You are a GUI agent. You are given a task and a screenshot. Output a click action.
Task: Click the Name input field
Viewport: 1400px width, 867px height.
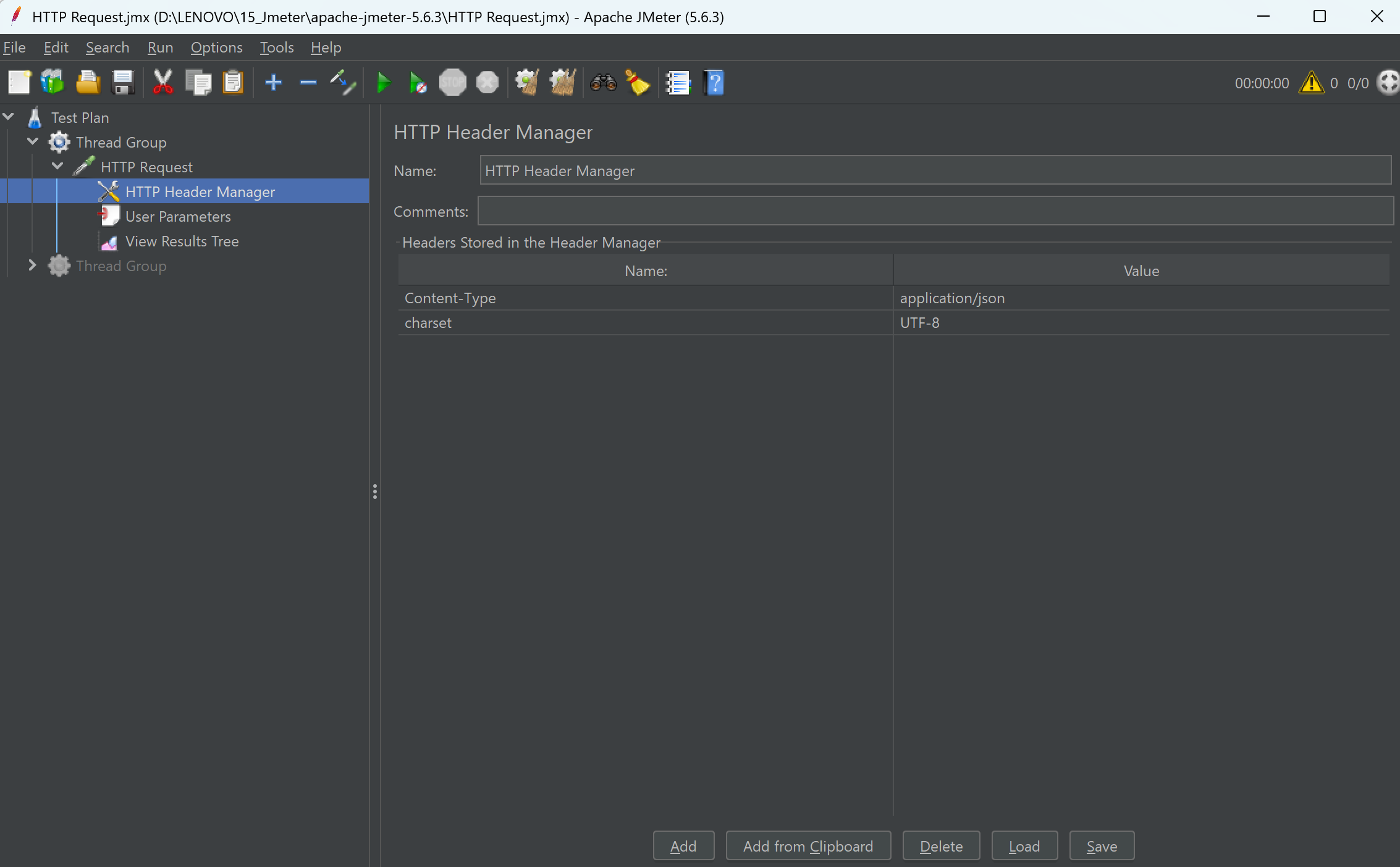935,170
